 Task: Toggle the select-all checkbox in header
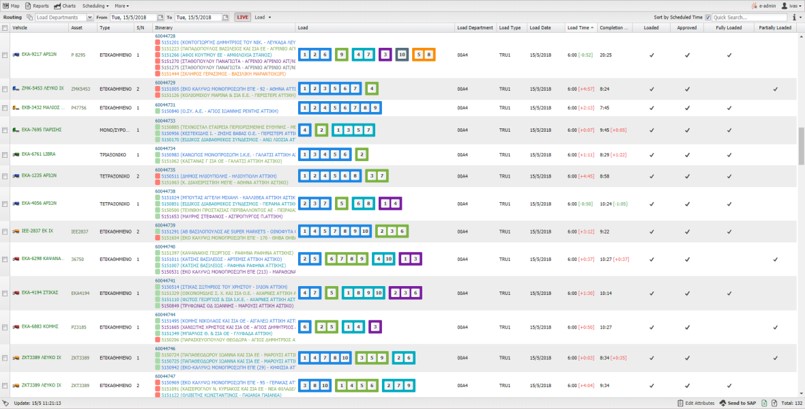tap(5, 28)
